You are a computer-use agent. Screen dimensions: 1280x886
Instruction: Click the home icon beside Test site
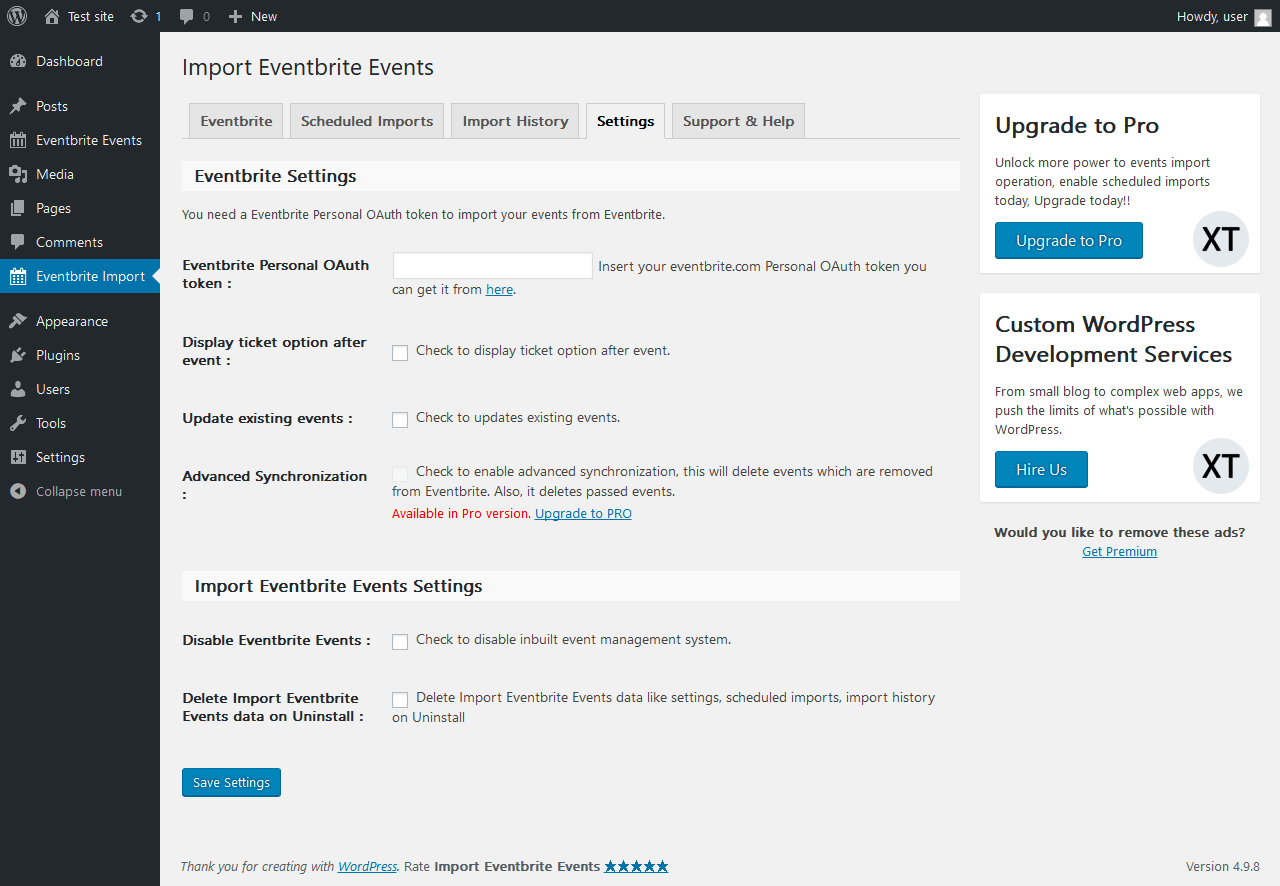(x=52, y=16)
